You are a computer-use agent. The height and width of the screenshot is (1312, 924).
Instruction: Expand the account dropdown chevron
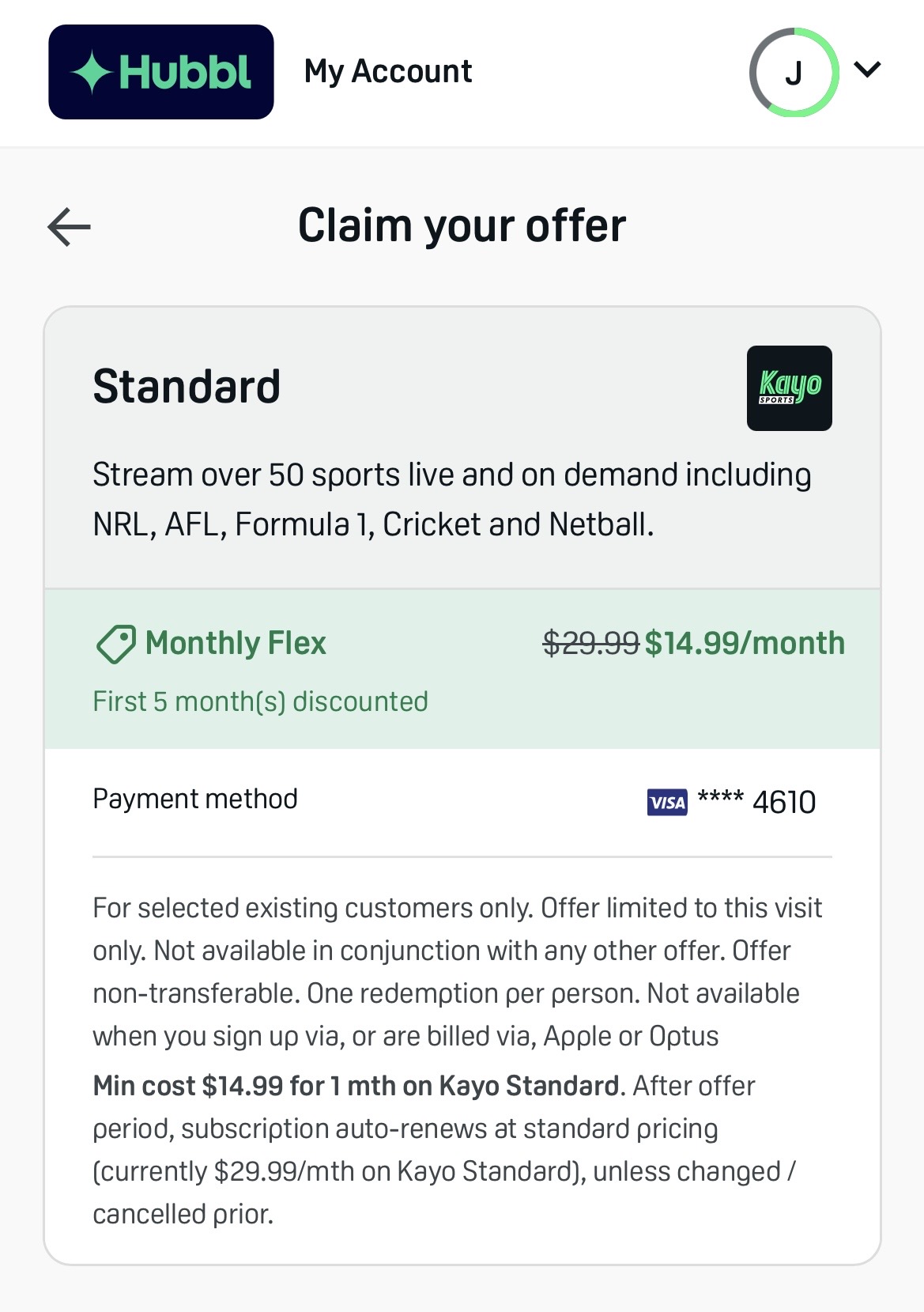point(867,70)
